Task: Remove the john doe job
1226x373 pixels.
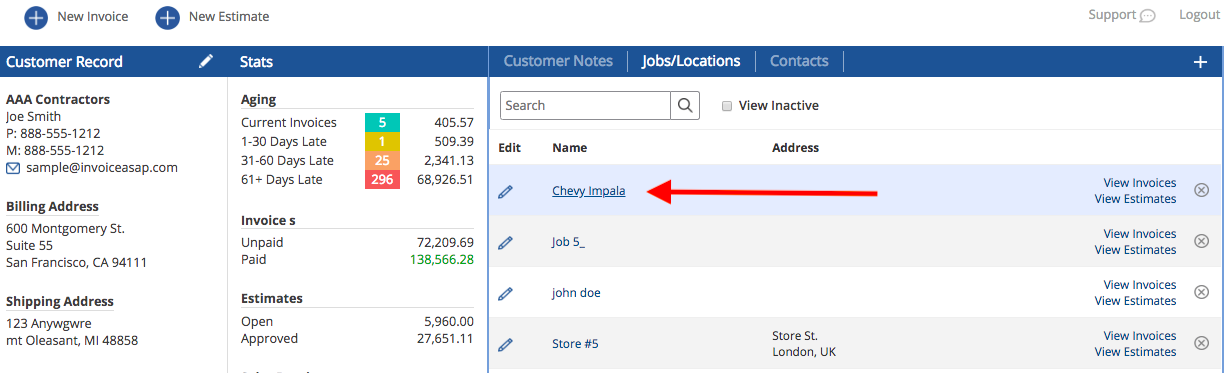Action: click(1202, 292)
